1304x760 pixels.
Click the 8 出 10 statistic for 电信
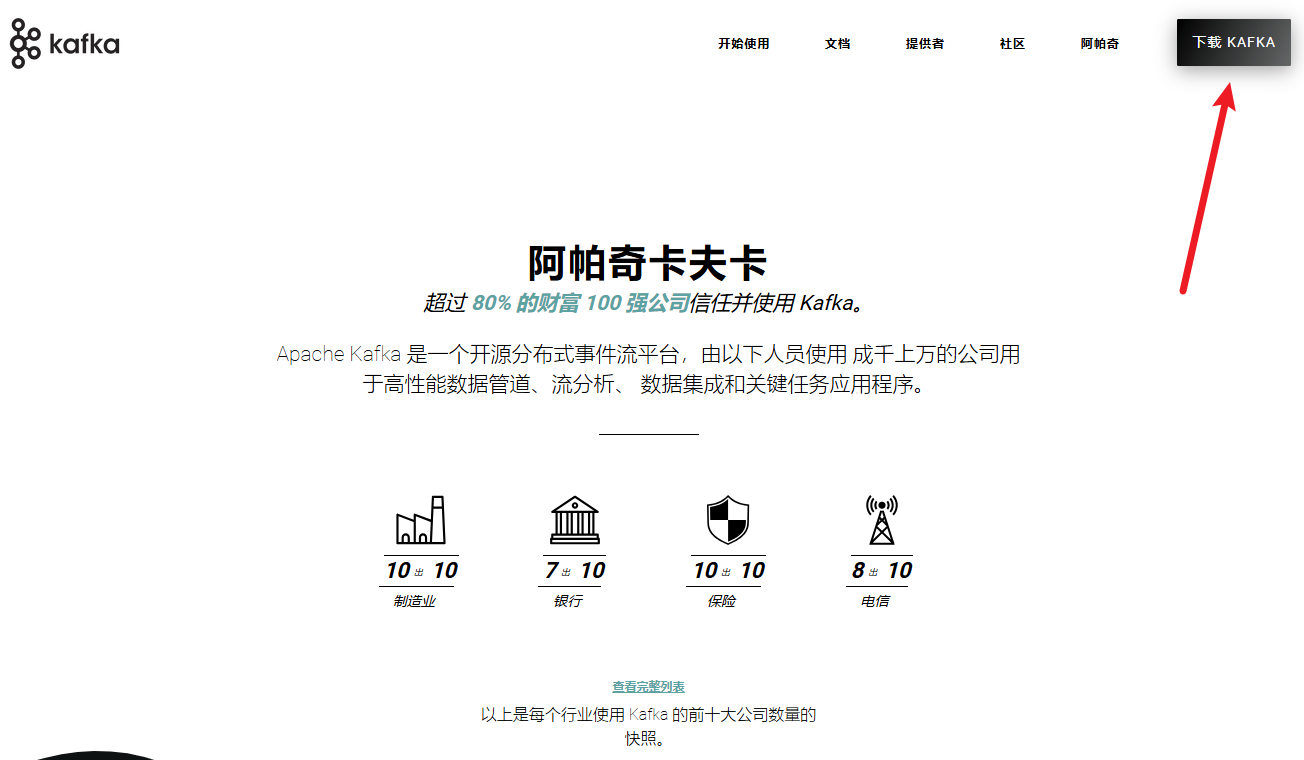[882, 570]
